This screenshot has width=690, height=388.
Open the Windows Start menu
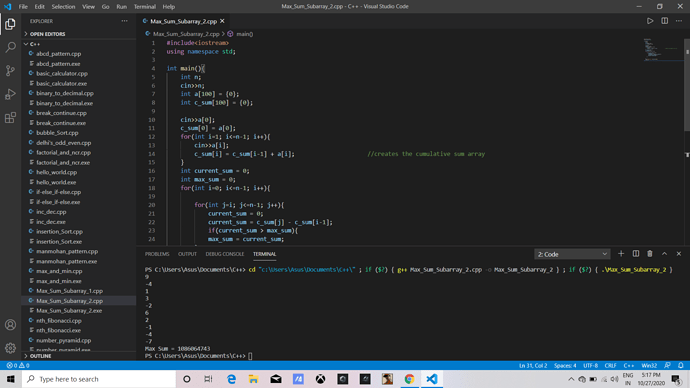coord(11,379)
